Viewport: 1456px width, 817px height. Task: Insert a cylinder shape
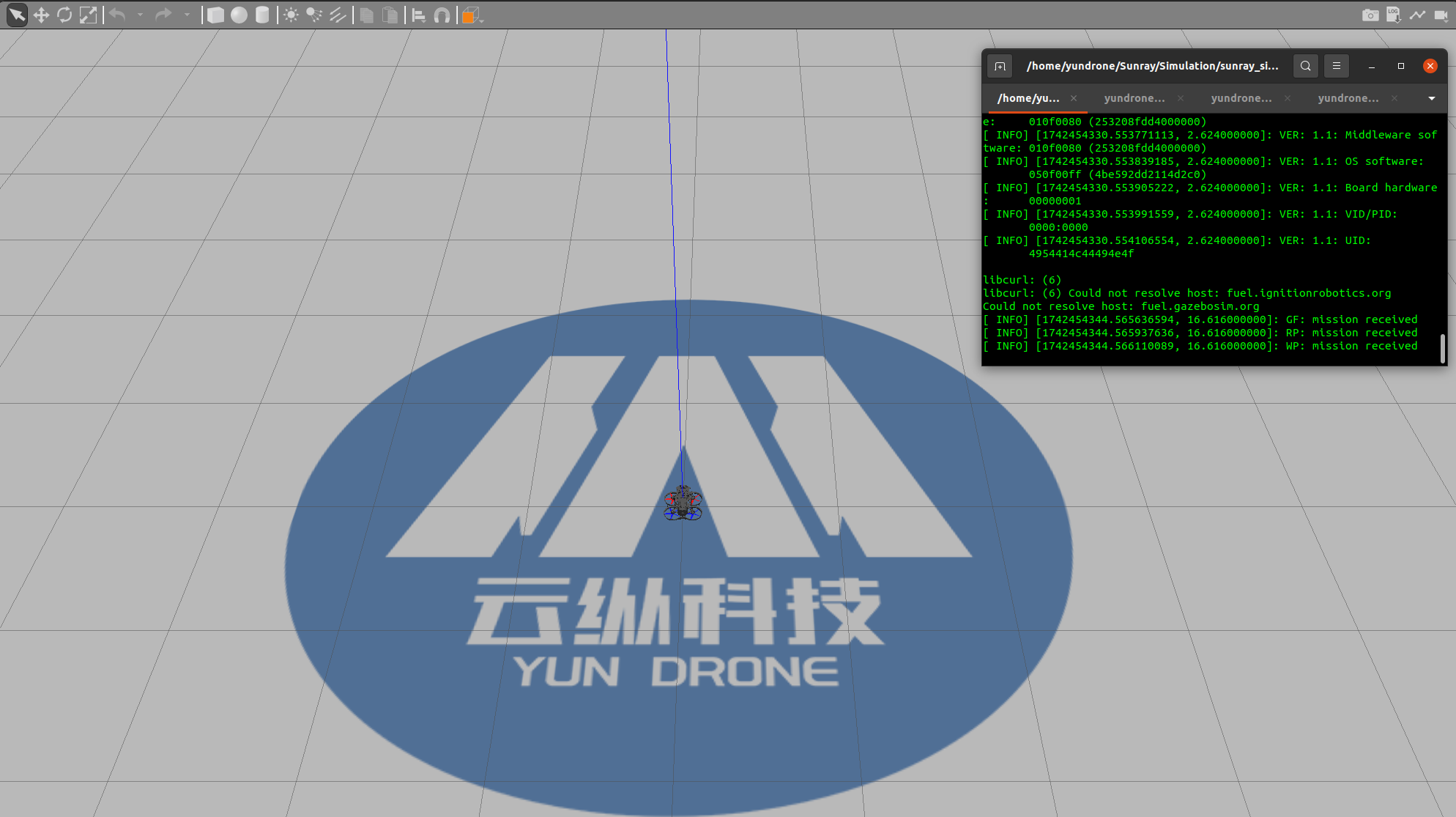tap(262, 15)
